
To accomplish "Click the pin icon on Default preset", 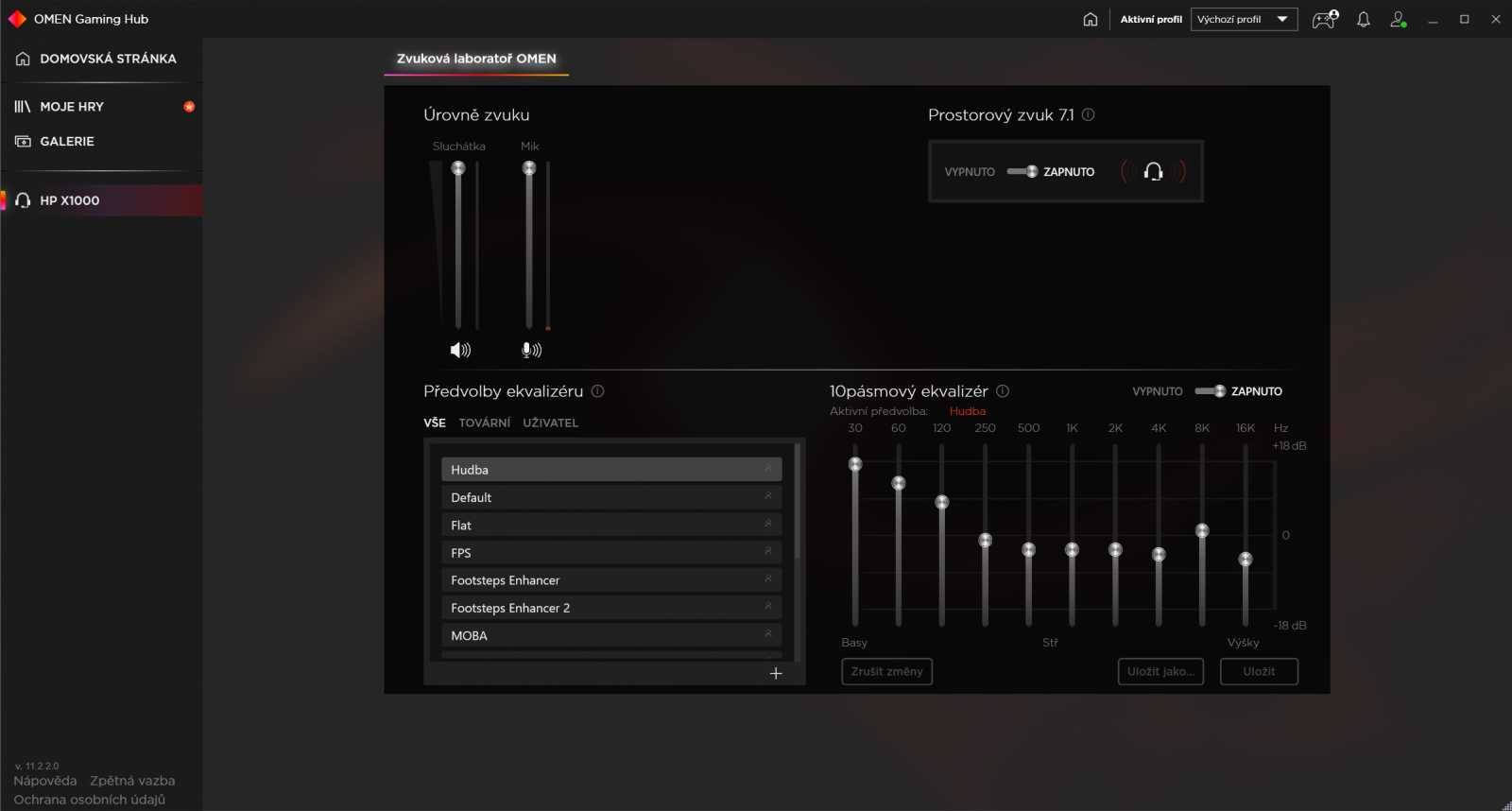I will click(x=767, y=496).
